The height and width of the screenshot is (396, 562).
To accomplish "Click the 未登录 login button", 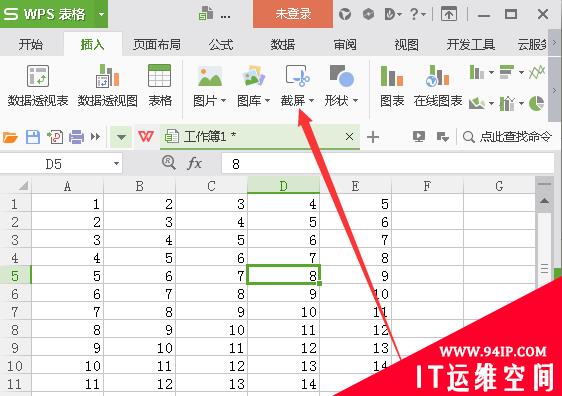I will point(293,14).
